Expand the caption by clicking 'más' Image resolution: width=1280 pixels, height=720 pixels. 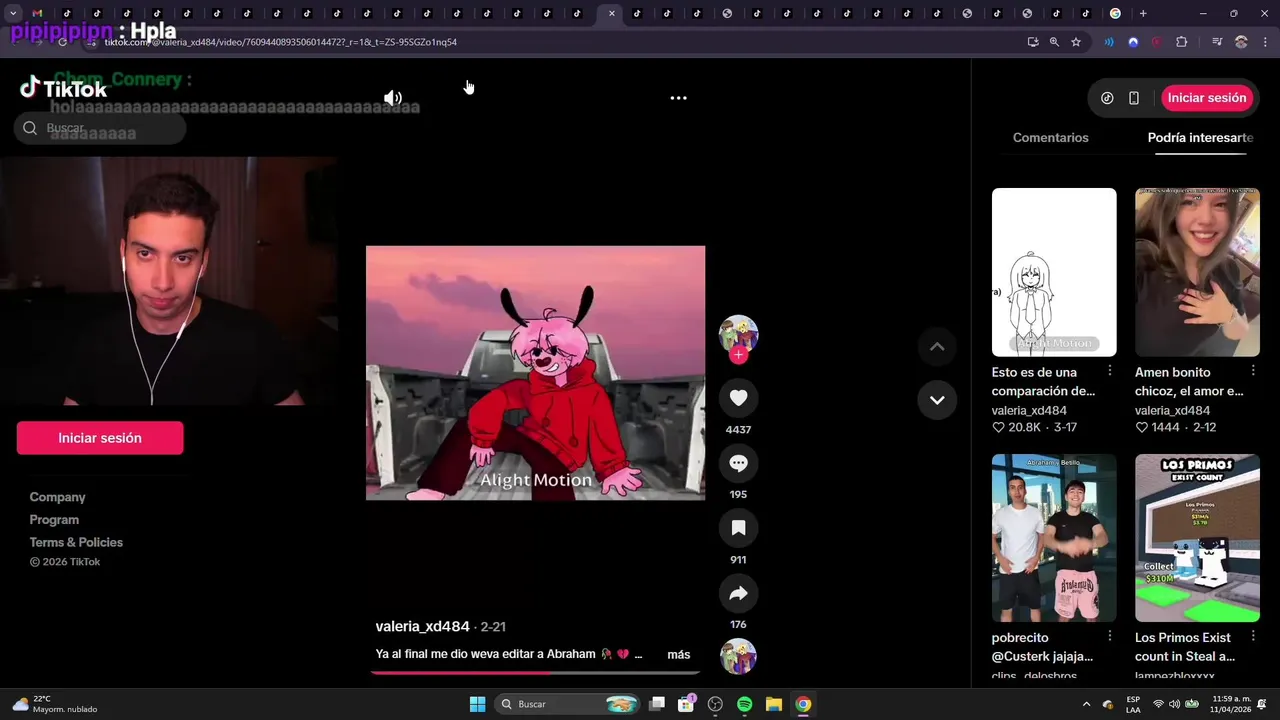(x=679, y=654)
